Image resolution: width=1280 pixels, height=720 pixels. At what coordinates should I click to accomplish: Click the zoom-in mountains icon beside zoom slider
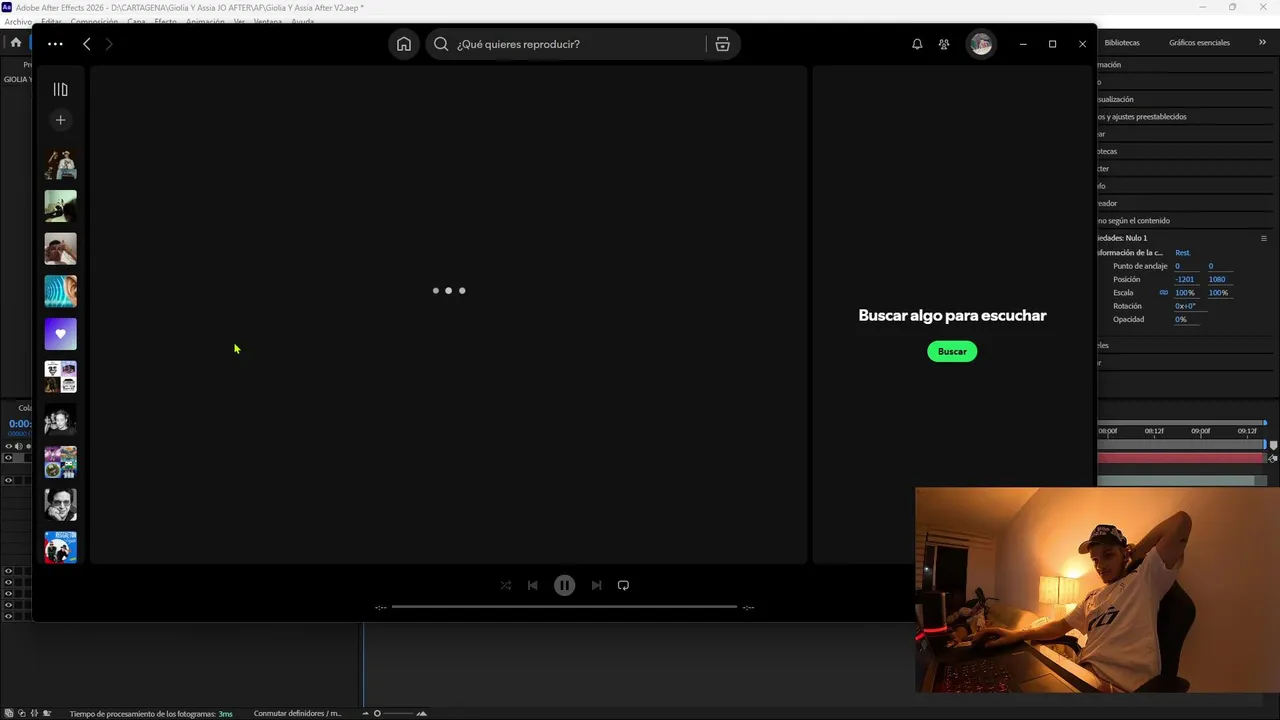422,714
